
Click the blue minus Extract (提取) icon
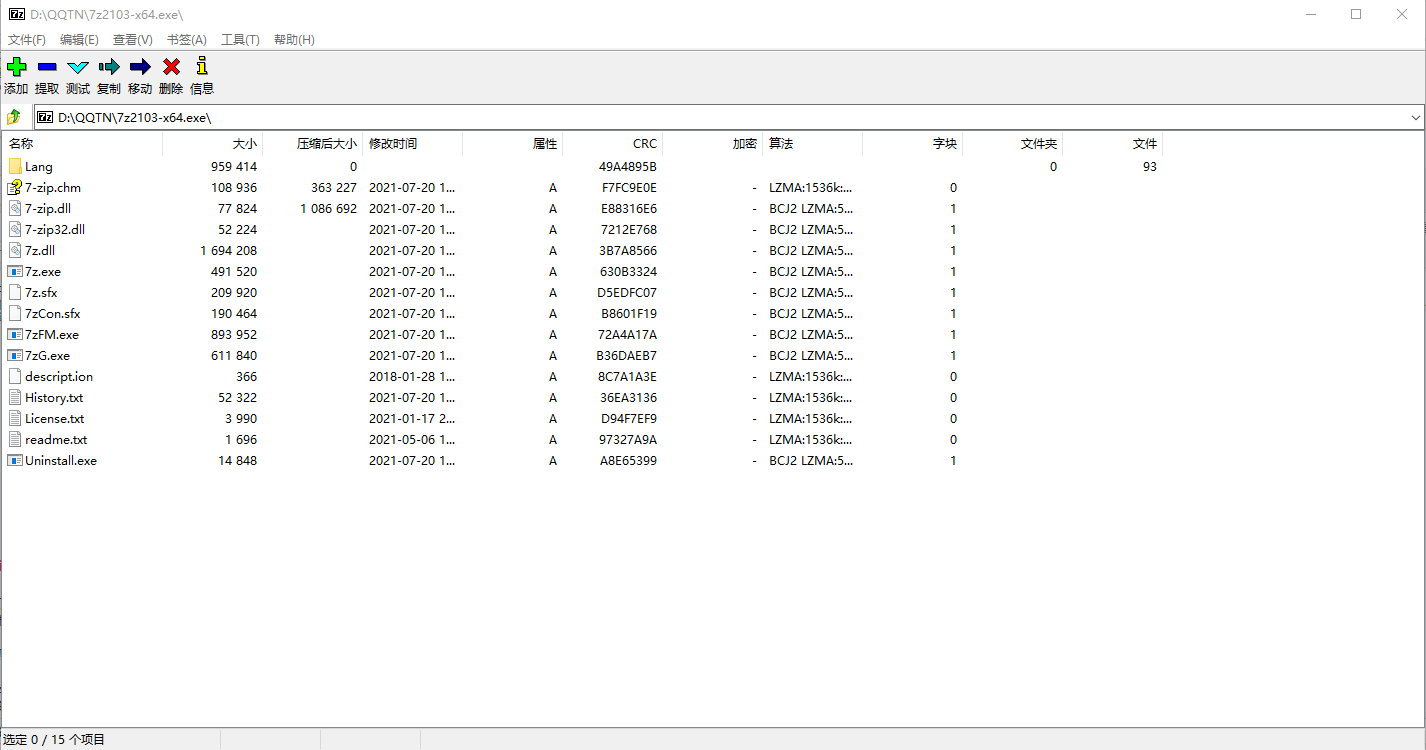[x=47, y=67]
